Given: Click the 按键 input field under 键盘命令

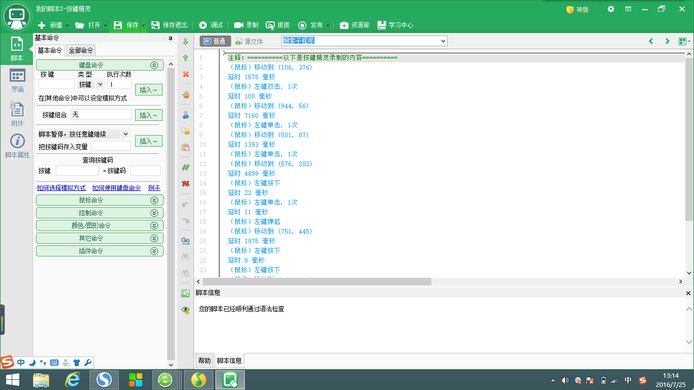Looking at the screenshot, I should 56,84.
